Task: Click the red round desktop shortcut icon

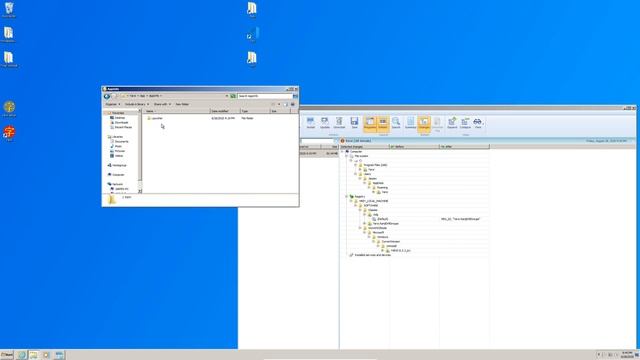Action: tap(9, 133)
